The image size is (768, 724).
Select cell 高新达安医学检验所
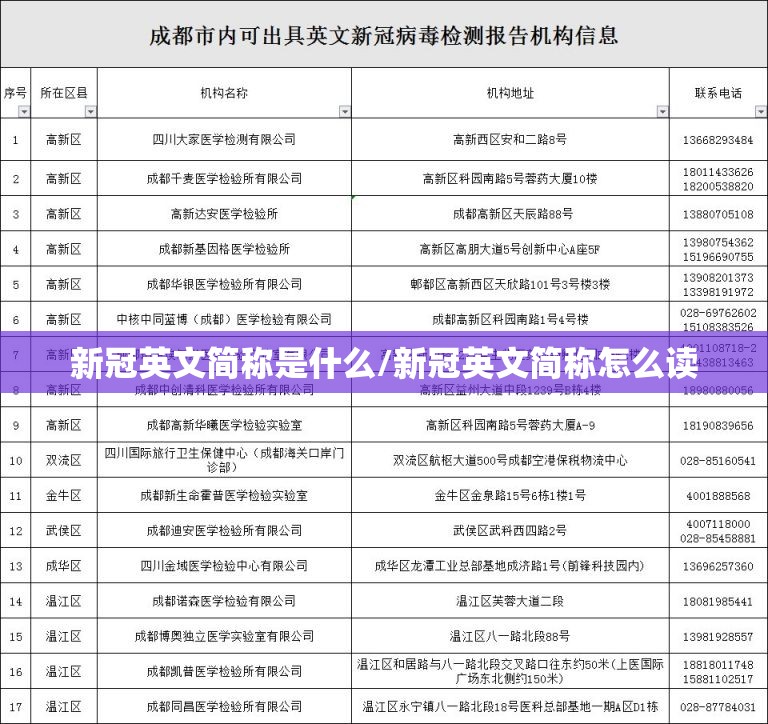(224, 214)
